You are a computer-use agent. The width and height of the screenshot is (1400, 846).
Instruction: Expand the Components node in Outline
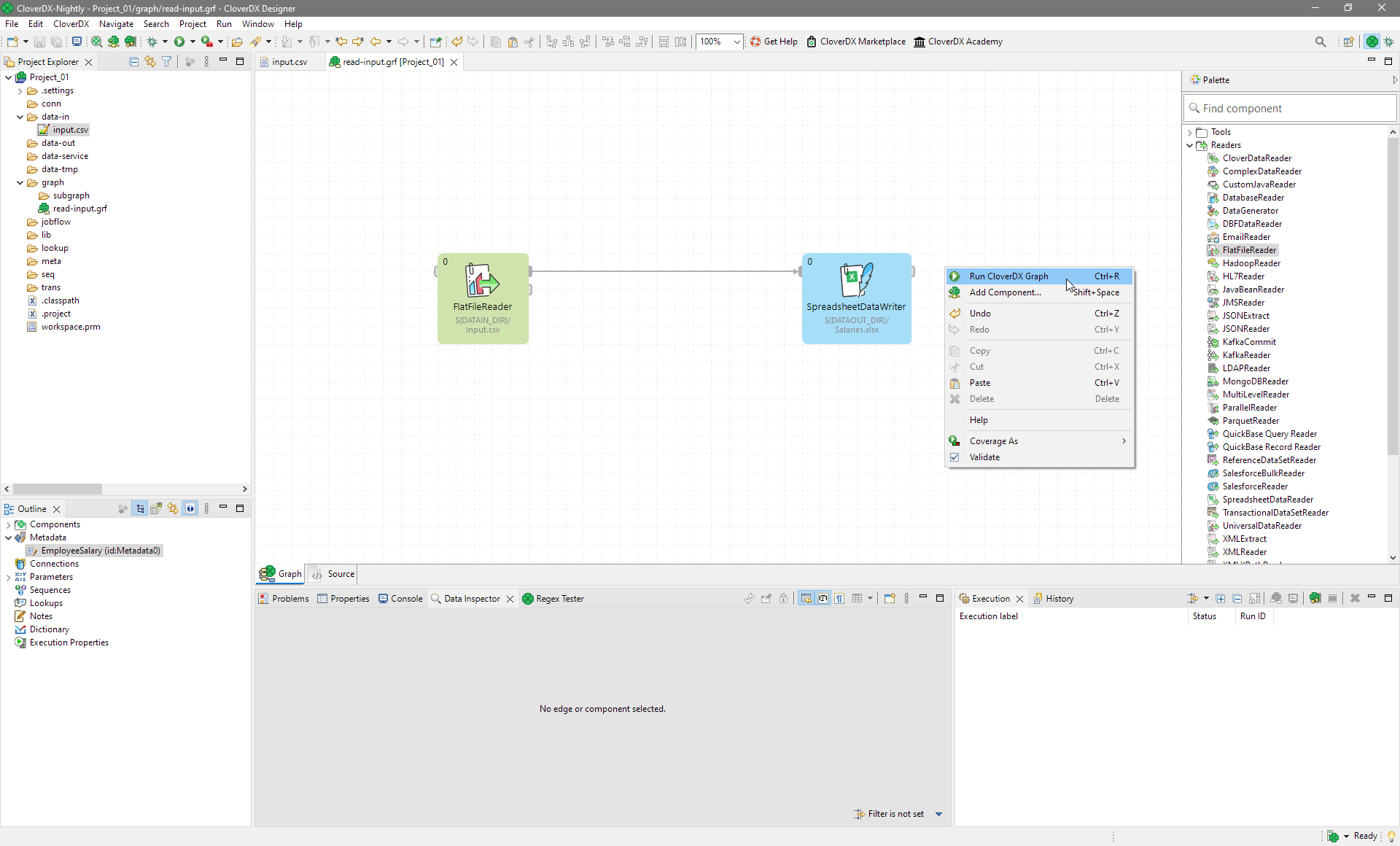coord(8,524)
